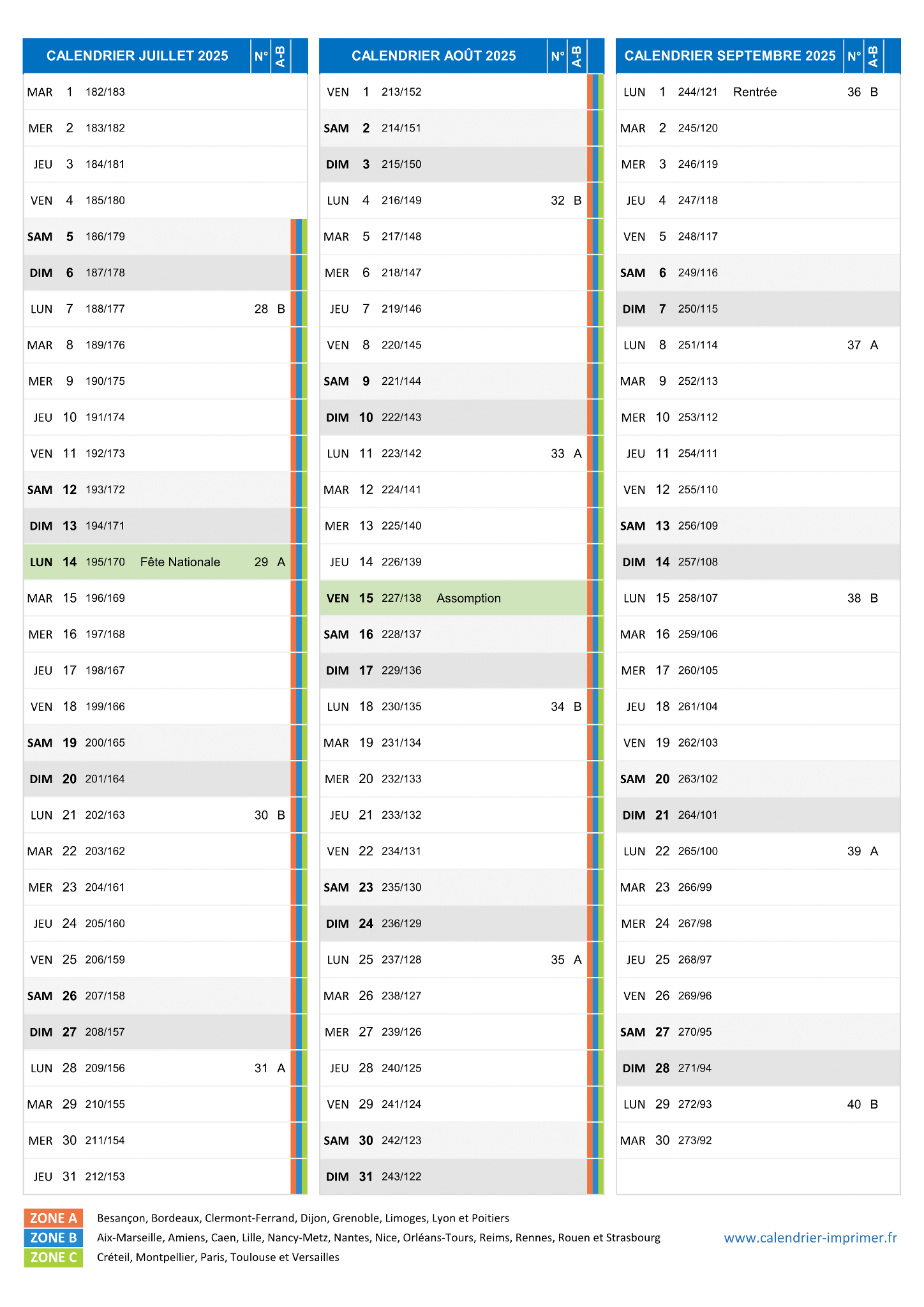The height and width of the screenshot is (1307, 924).
Task: Click the Assomption row on August 15
Action: pyautogui.click(x=453, y=599)
